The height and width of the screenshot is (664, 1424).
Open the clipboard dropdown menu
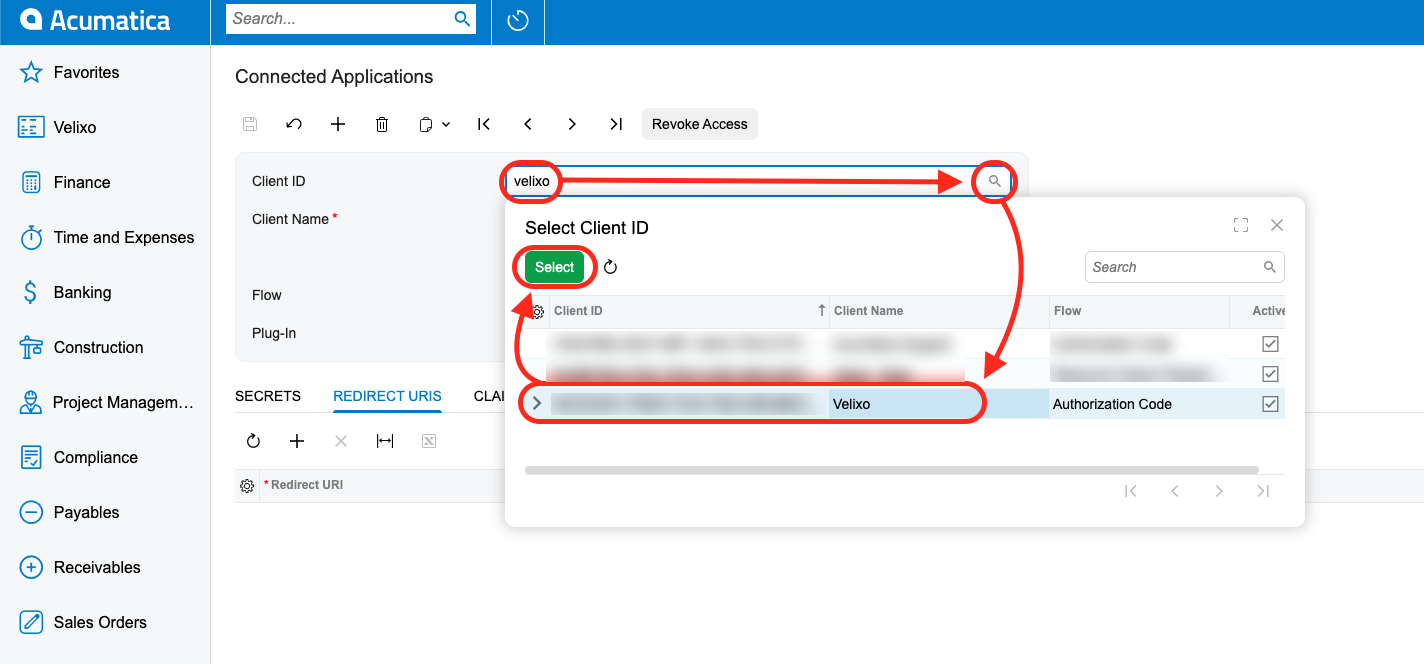pyautogui.click(x=434, y=124)
